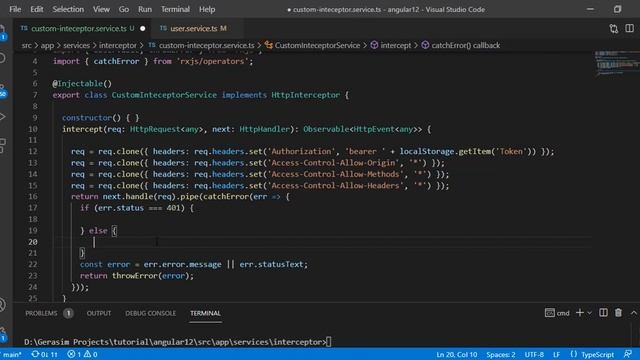Click 'catchError() callback' in breadcrumb

(461, 45)
